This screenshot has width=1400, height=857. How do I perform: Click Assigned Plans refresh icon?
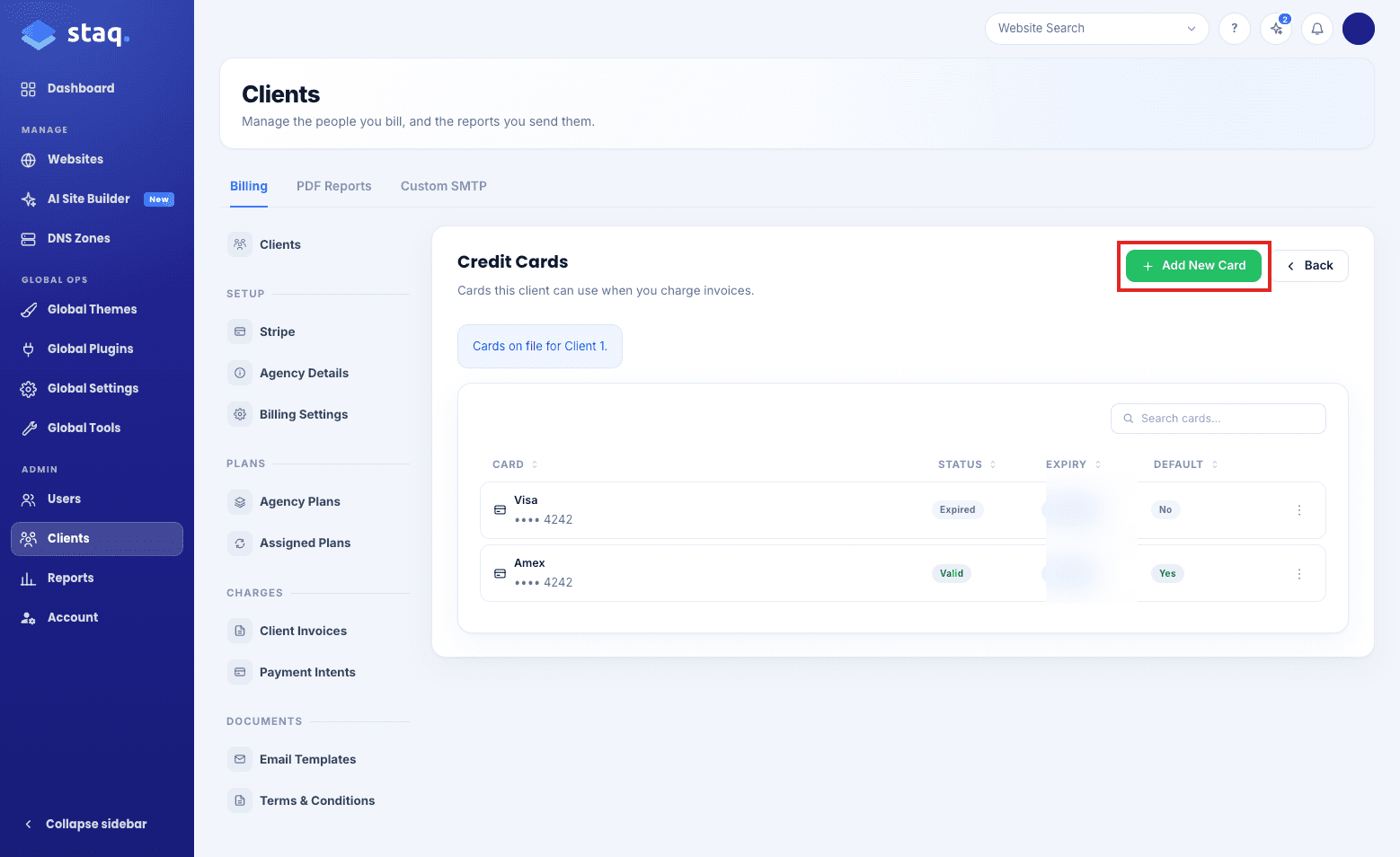point(240,543)
